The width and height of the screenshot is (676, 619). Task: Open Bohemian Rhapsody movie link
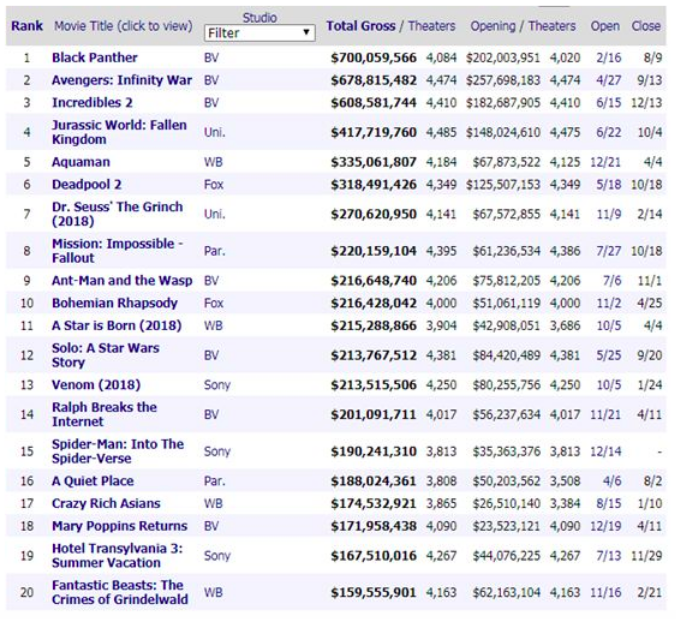pos(114,303)
